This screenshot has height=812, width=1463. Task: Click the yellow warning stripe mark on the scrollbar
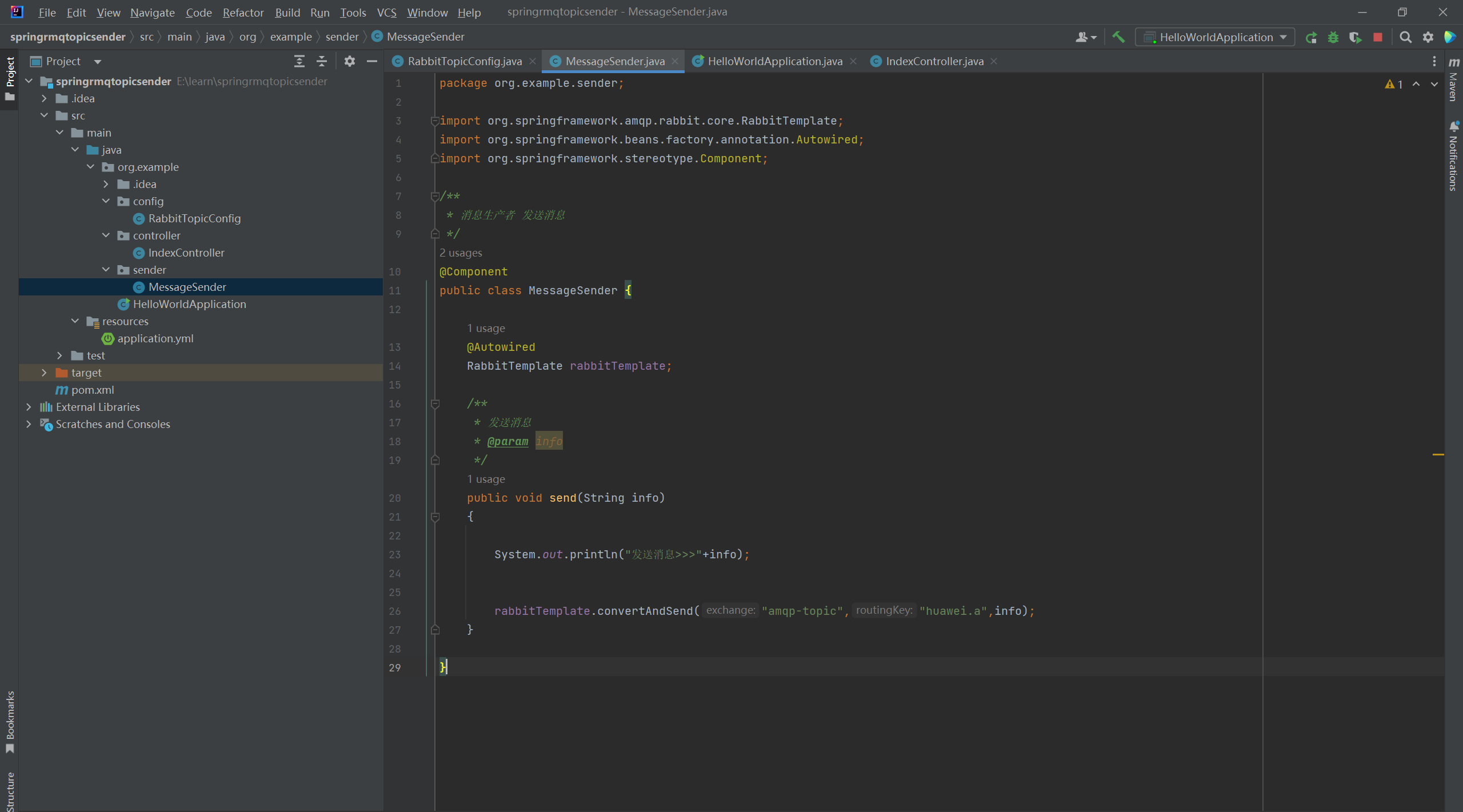pyautogui.click(x=1438, y=454)
